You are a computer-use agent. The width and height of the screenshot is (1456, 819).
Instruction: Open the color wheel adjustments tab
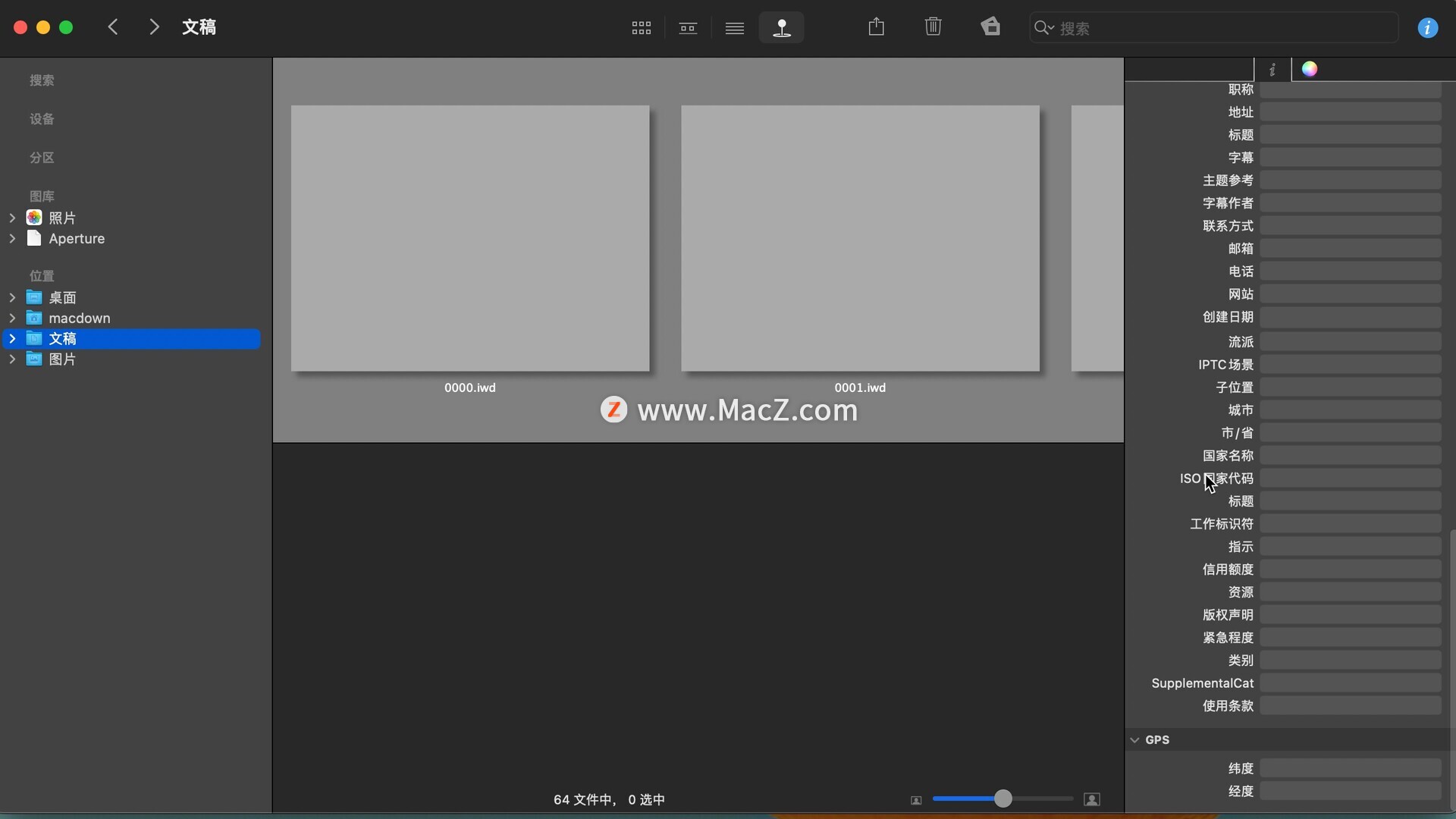(1310, 69)
